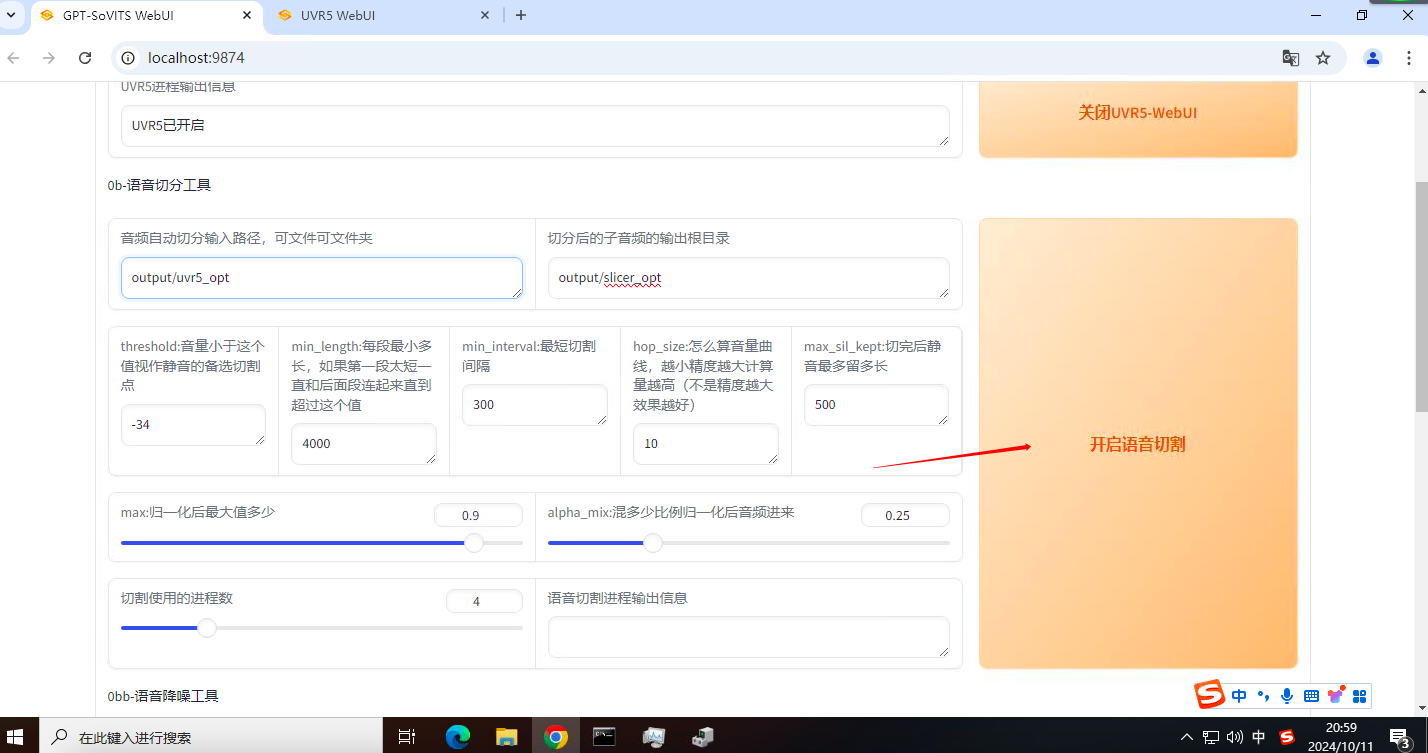
Task: Click the threshold field showing -34
Action: point(192,425)
